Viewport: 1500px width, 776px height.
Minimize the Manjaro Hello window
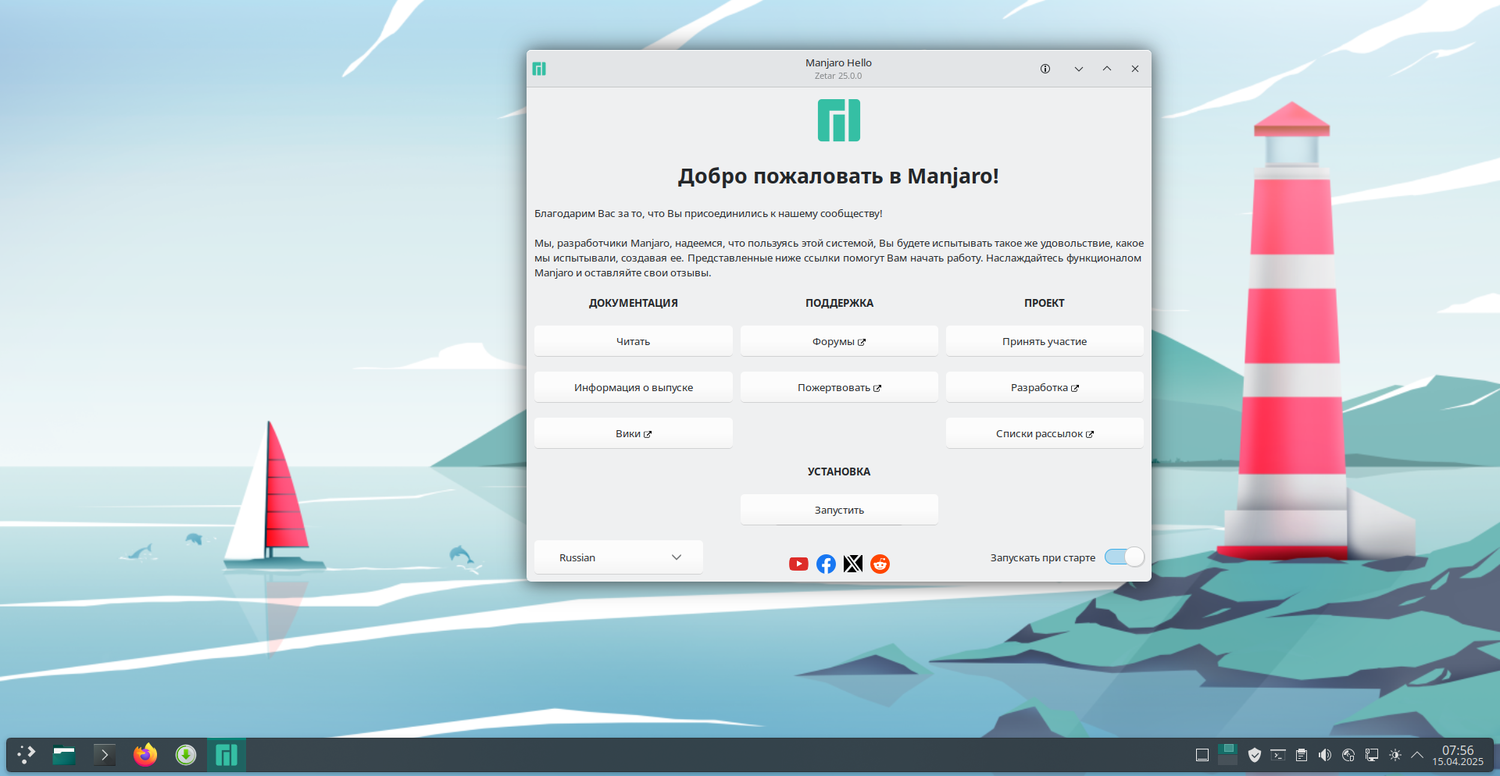point(1079,69)
